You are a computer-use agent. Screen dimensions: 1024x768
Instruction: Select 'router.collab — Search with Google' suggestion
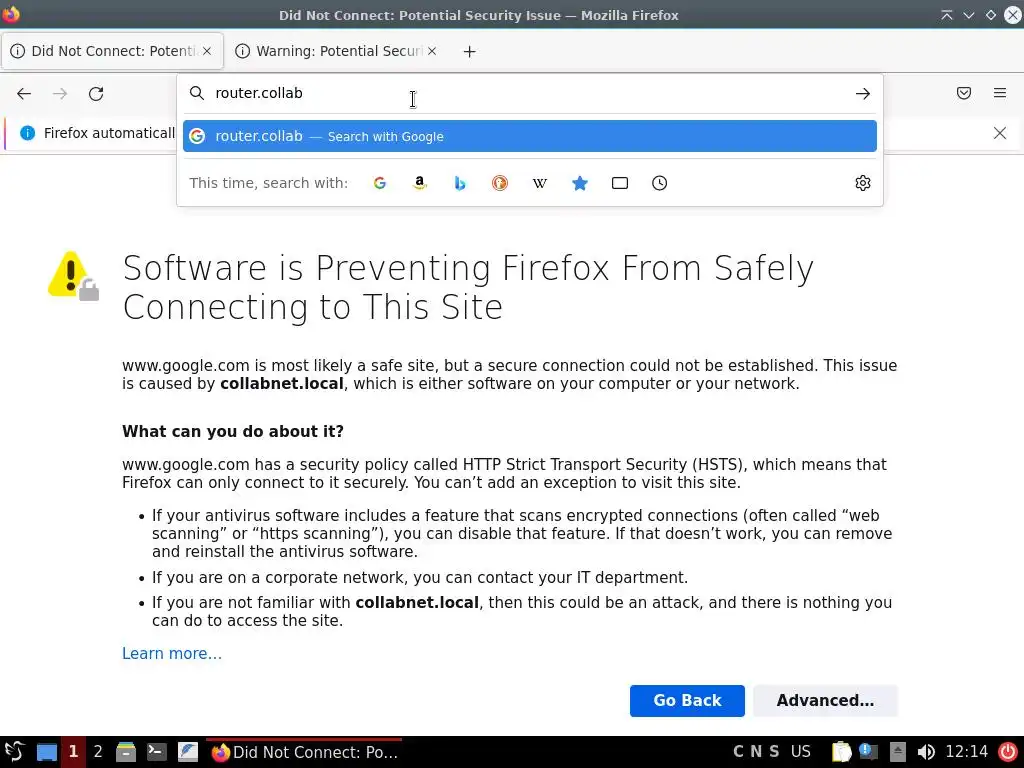click(530, 136)
